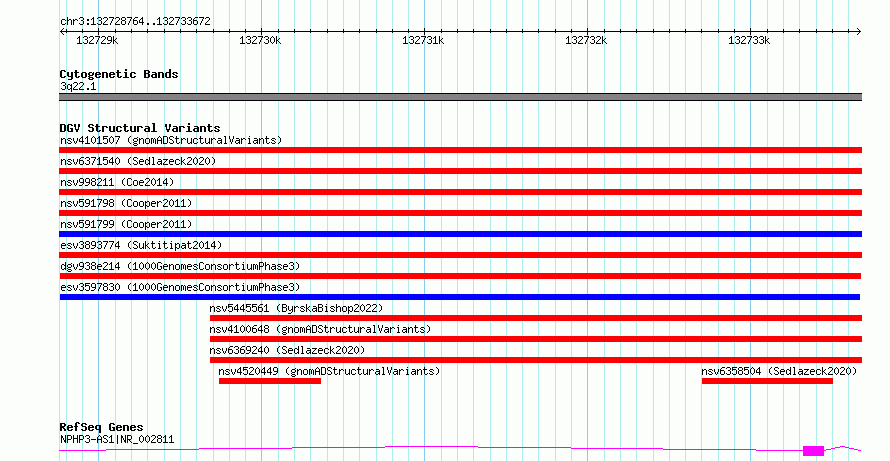The image size is (890, 461).
Task: Open variant label nsv6371540 (Sedlazeck2020)
Action: [x=138, y=161]
